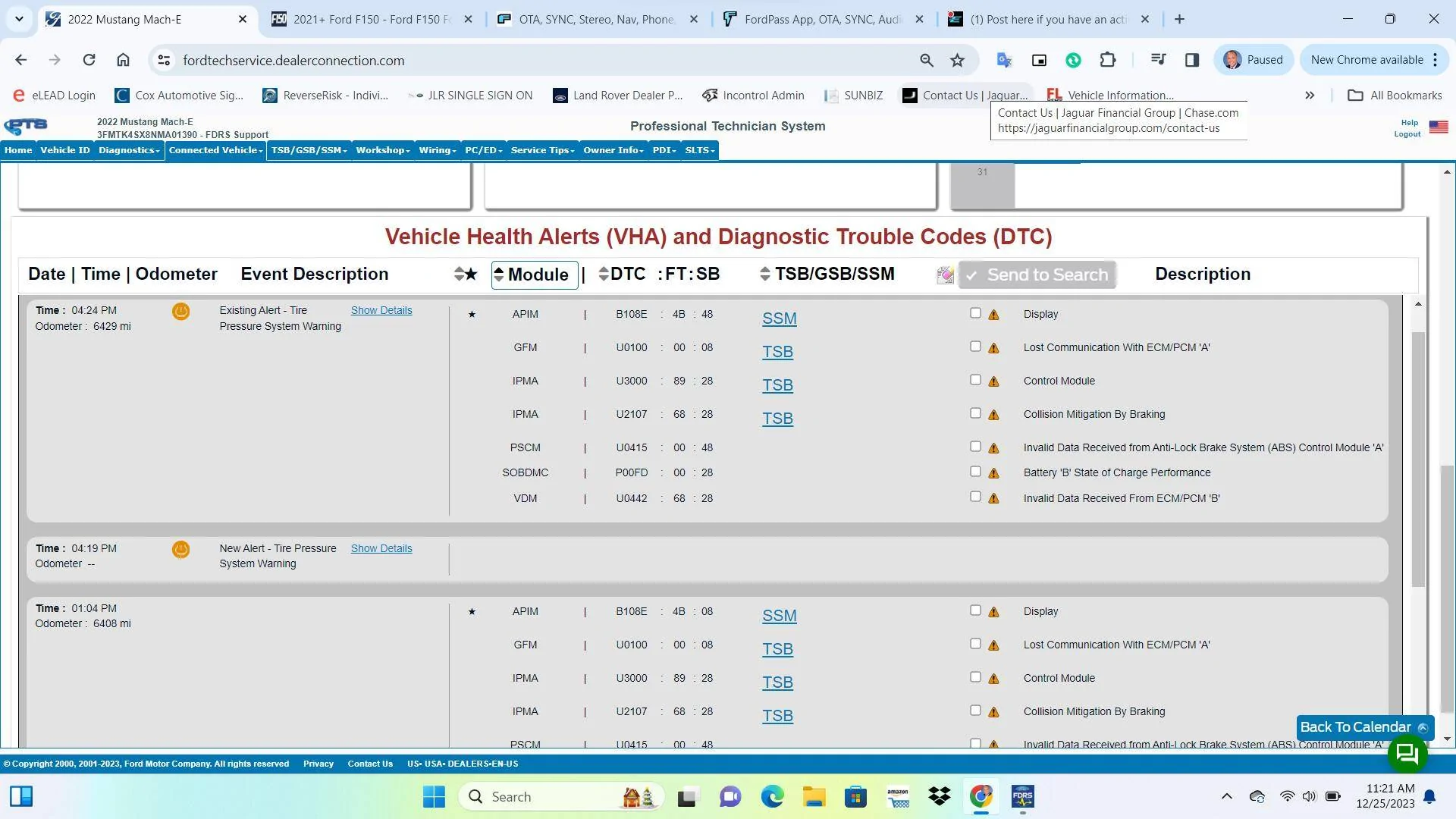This screenshot has width=1456, height=819.
Task: Click the US flag language icon
Action: 1439,127
